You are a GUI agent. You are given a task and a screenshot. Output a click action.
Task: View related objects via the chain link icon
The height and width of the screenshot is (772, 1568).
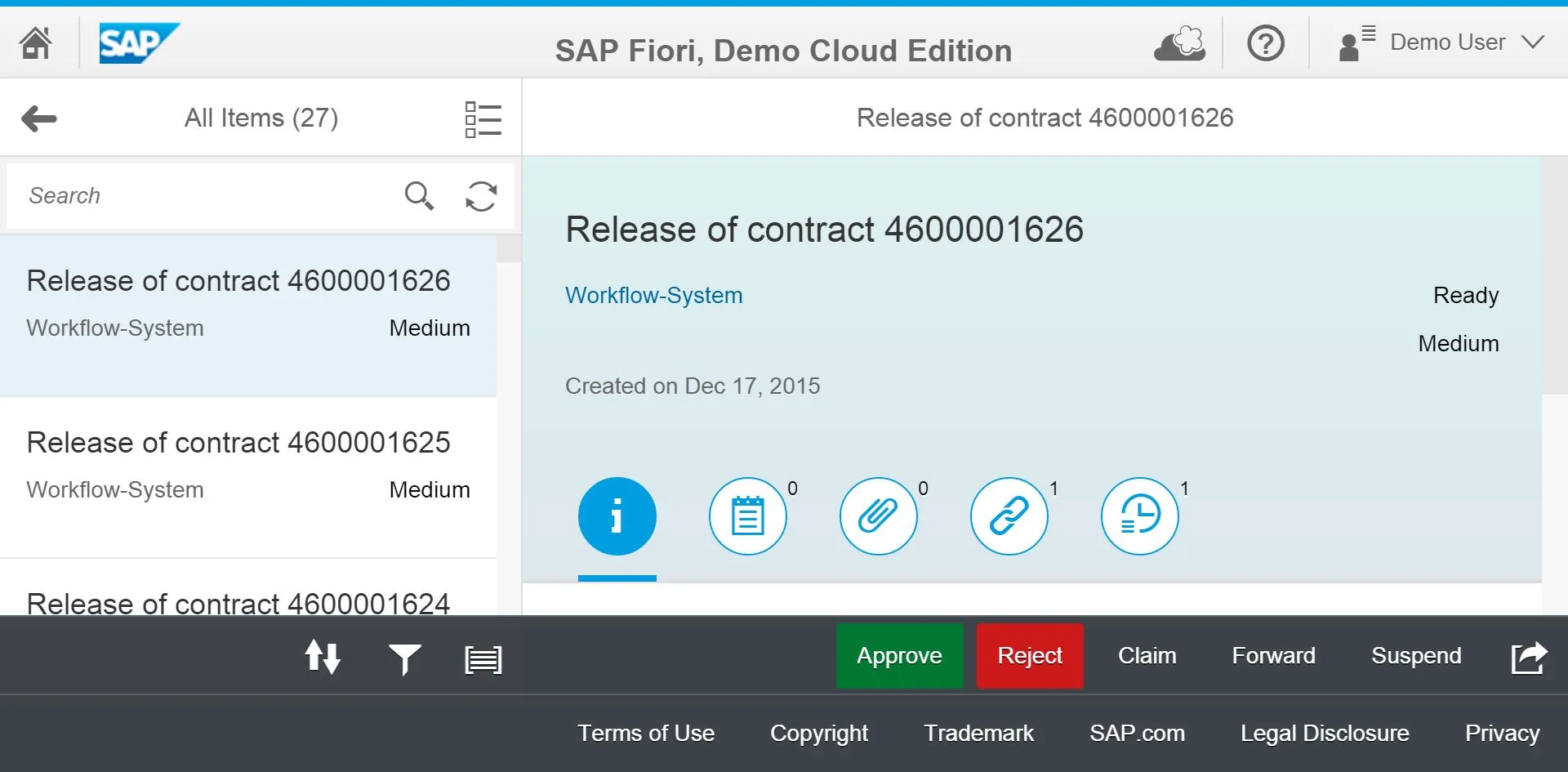point(1009,515)
